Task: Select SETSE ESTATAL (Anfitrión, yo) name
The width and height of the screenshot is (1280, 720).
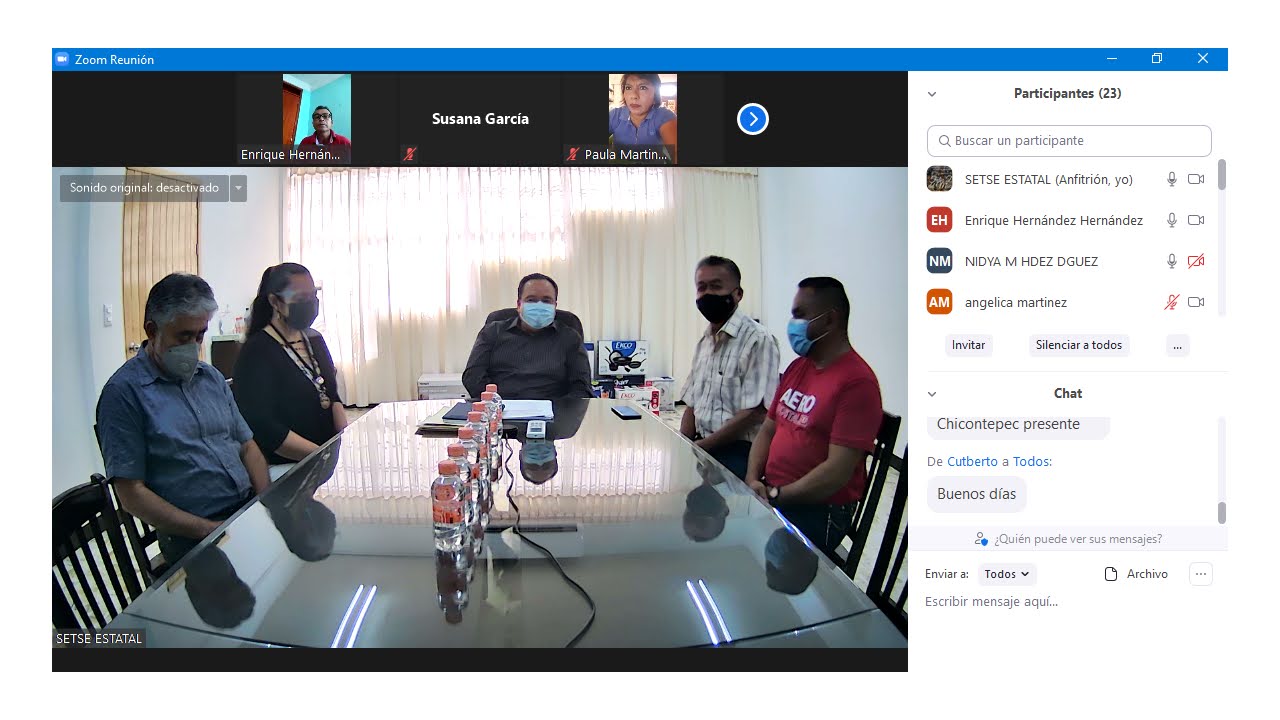Action: click(x=1048, y=179)
